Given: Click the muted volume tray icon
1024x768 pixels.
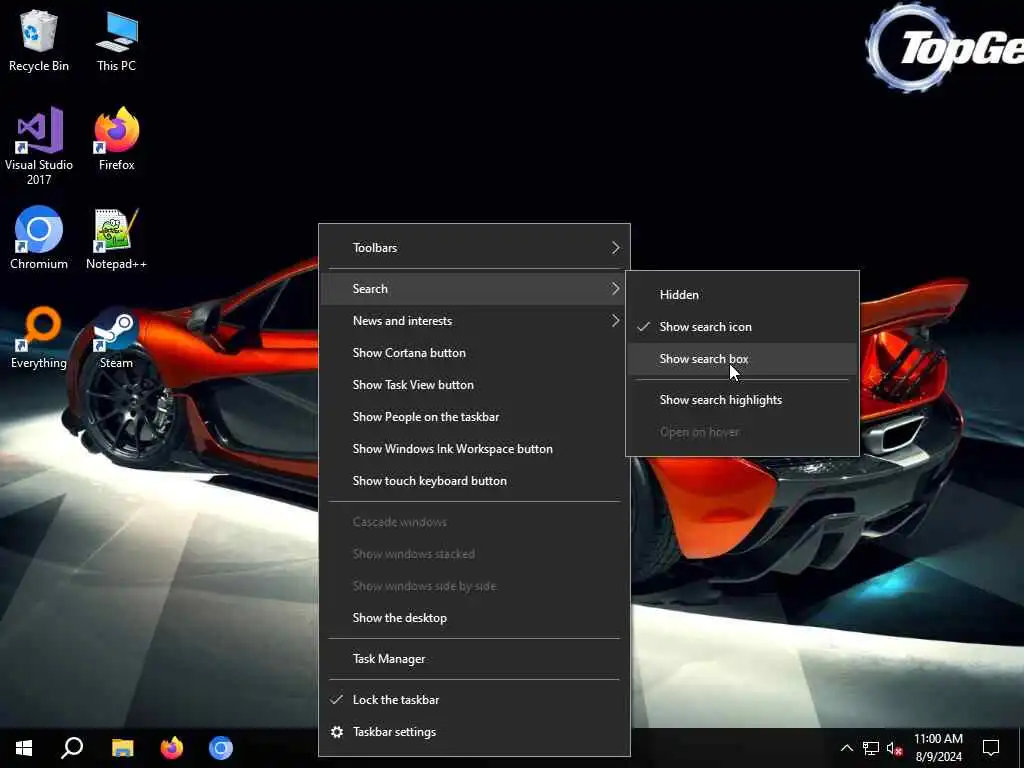Looking at the screenshot, I should click(894, 748).
